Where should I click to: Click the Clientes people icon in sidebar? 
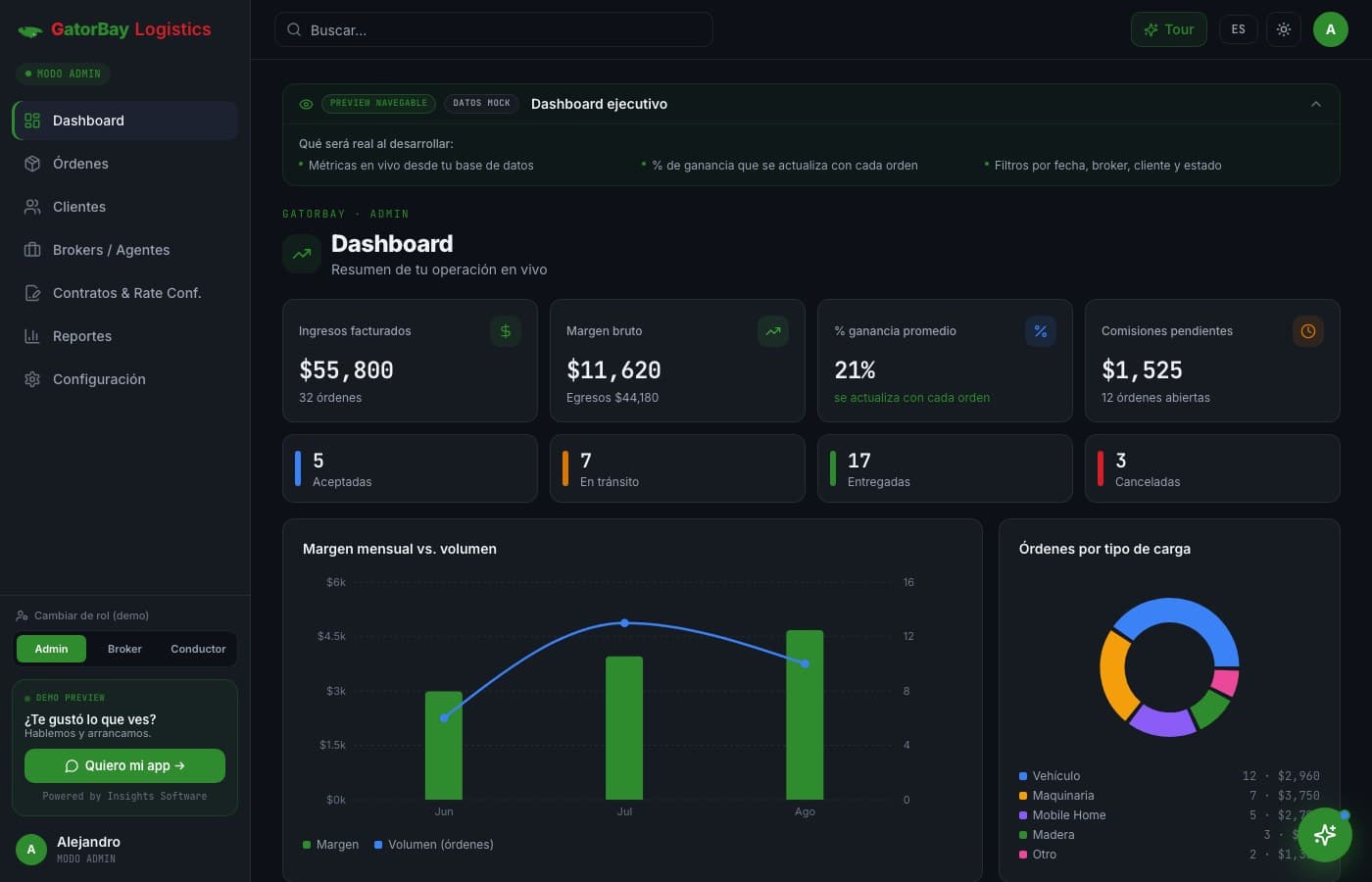click(32, 207)
